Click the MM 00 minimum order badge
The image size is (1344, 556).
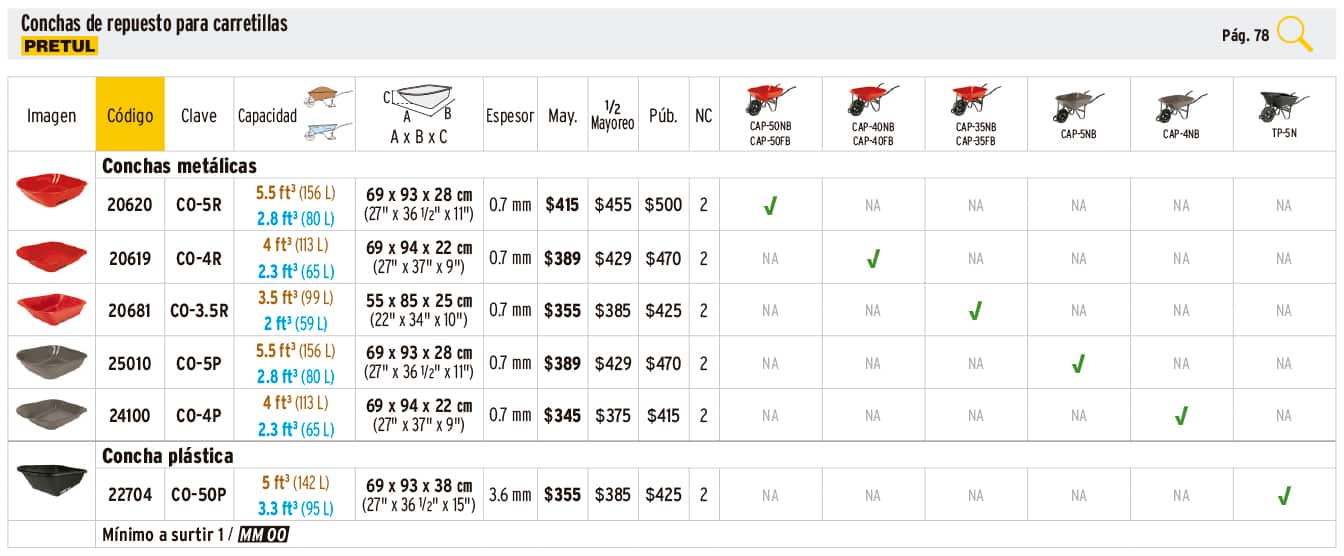[x=263, y=535]
